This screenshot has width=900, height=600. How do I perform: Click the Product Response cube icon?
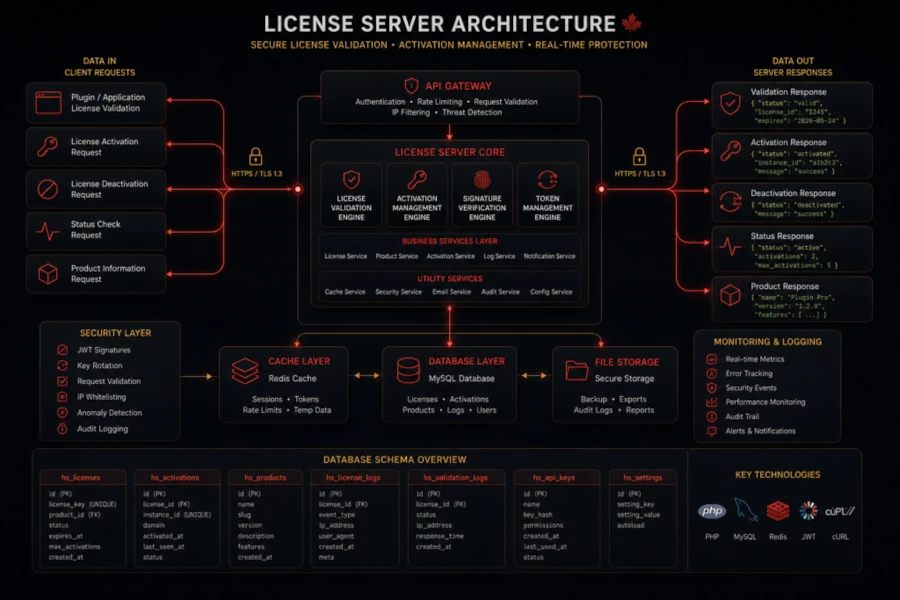[x=730, y=296]
